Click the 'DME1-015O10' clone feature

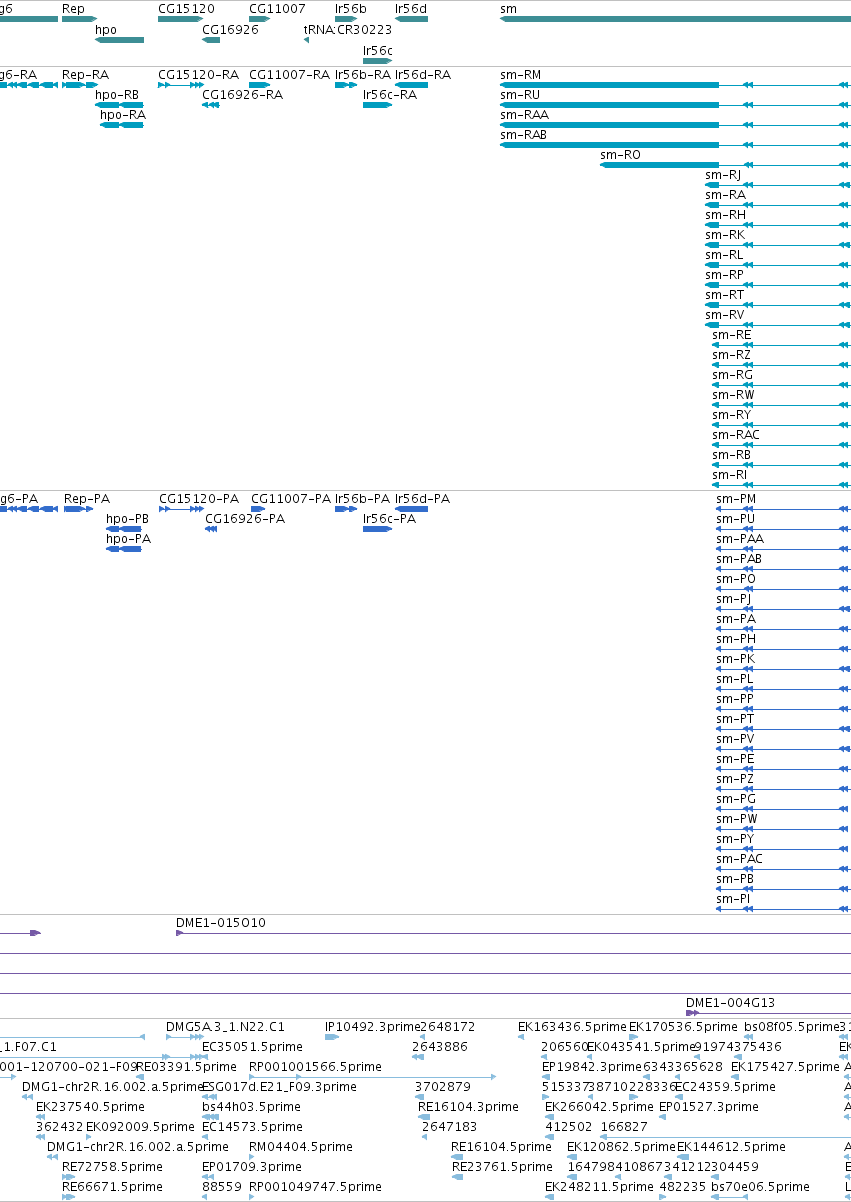click(221, 923)
